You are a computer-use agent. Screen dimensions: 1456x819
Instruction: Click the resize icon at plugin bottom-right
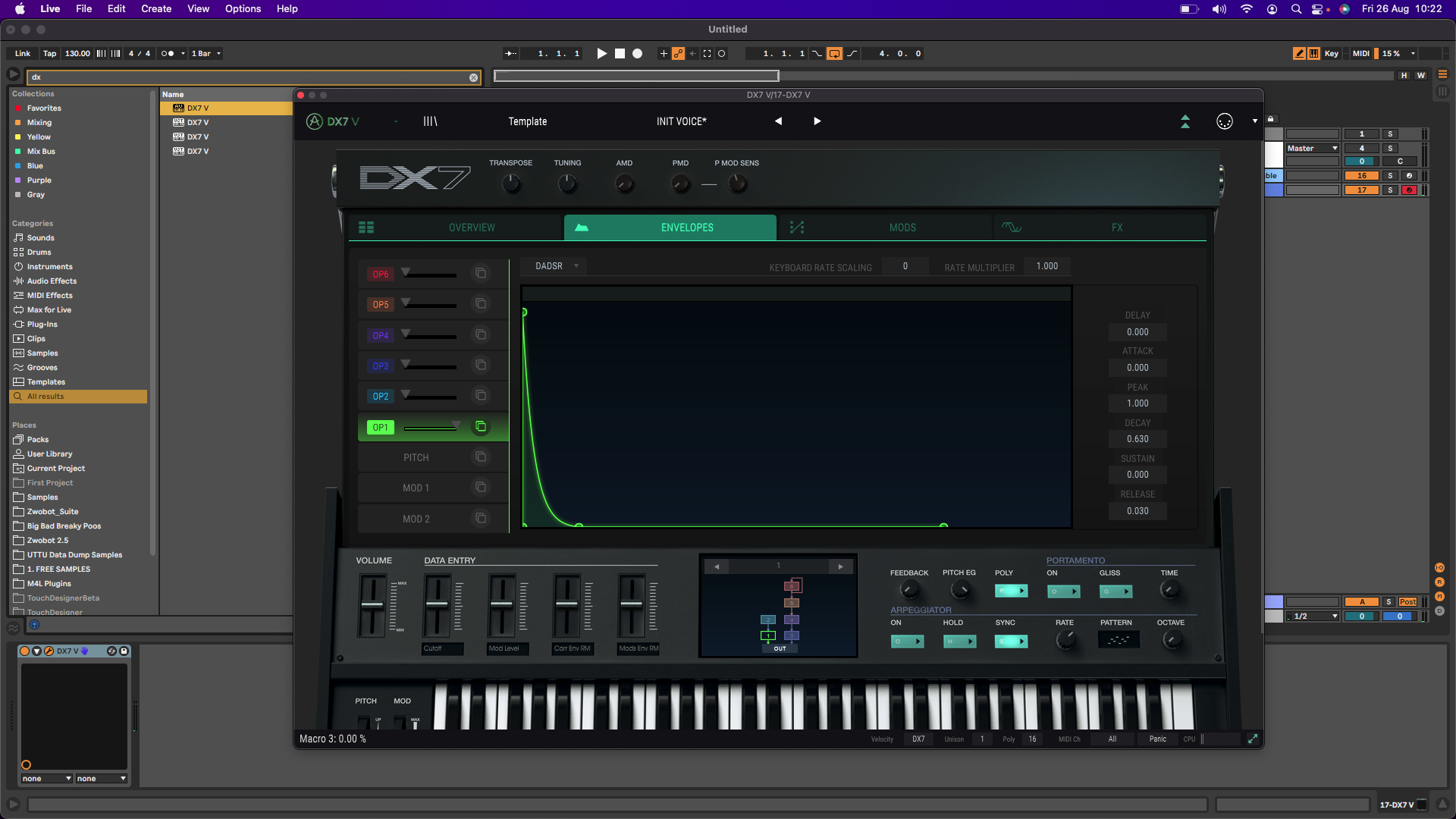(x=1253, y=739)
